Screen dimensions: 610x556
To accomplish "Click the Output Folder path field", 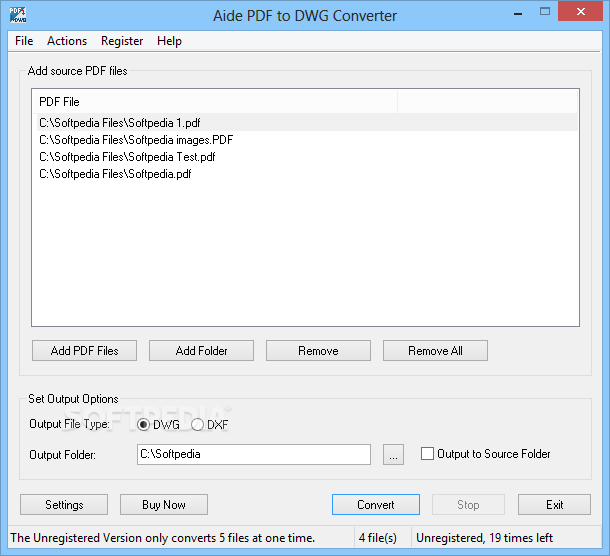I will (254, 454).
